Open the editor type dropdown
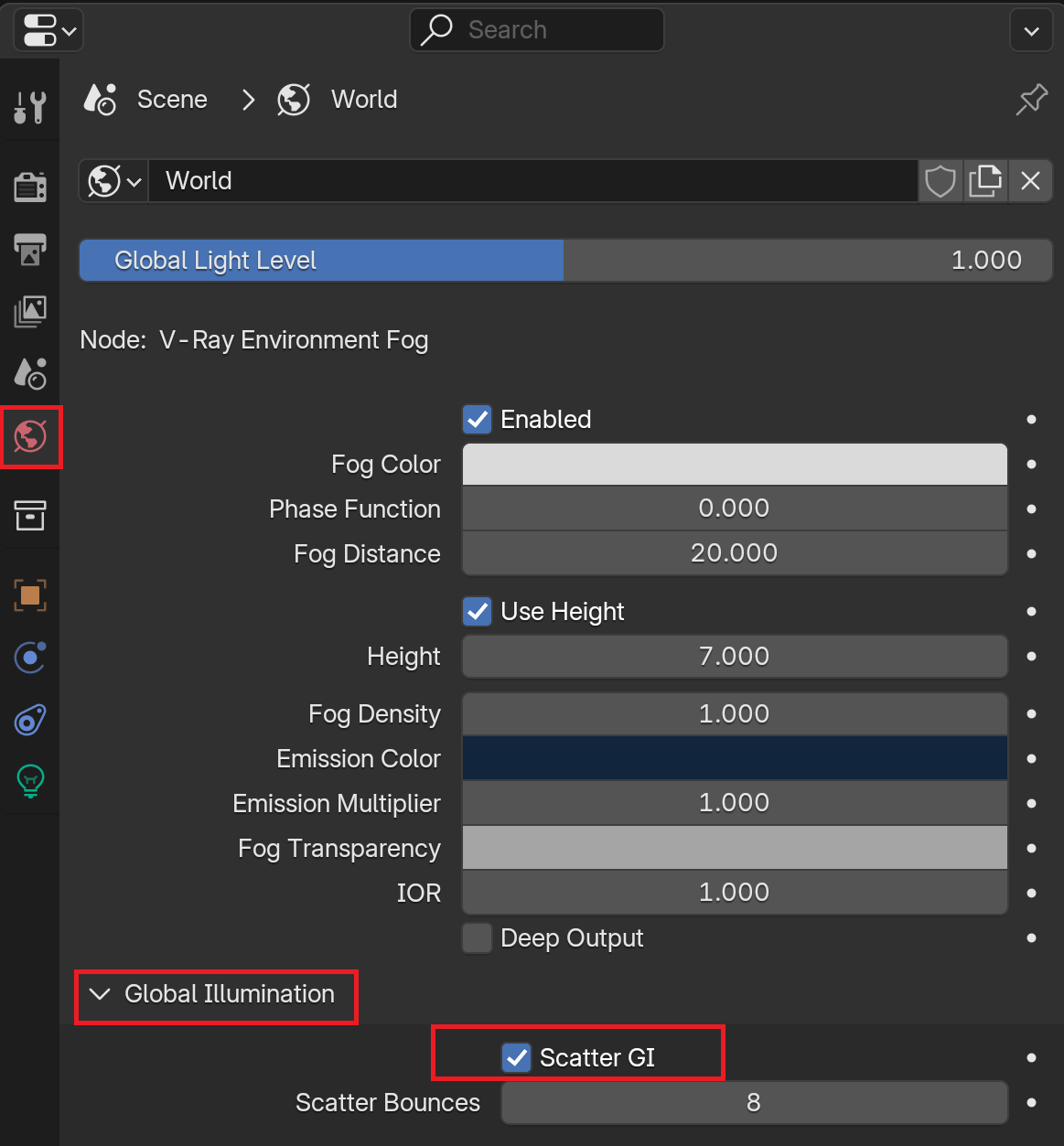This screenshot has width=1064, height=1146. (x=48, y=31)
